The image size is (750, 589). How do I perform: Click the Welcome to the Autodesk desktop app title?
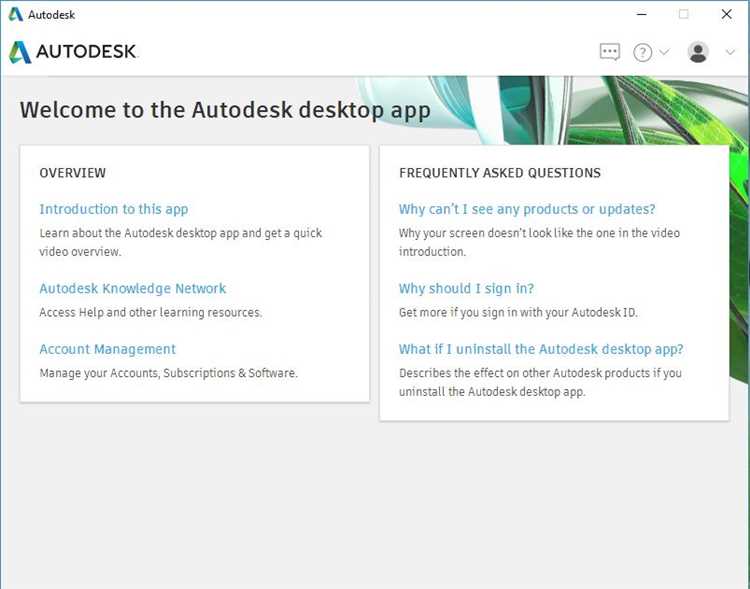click(x=225, y=110)
